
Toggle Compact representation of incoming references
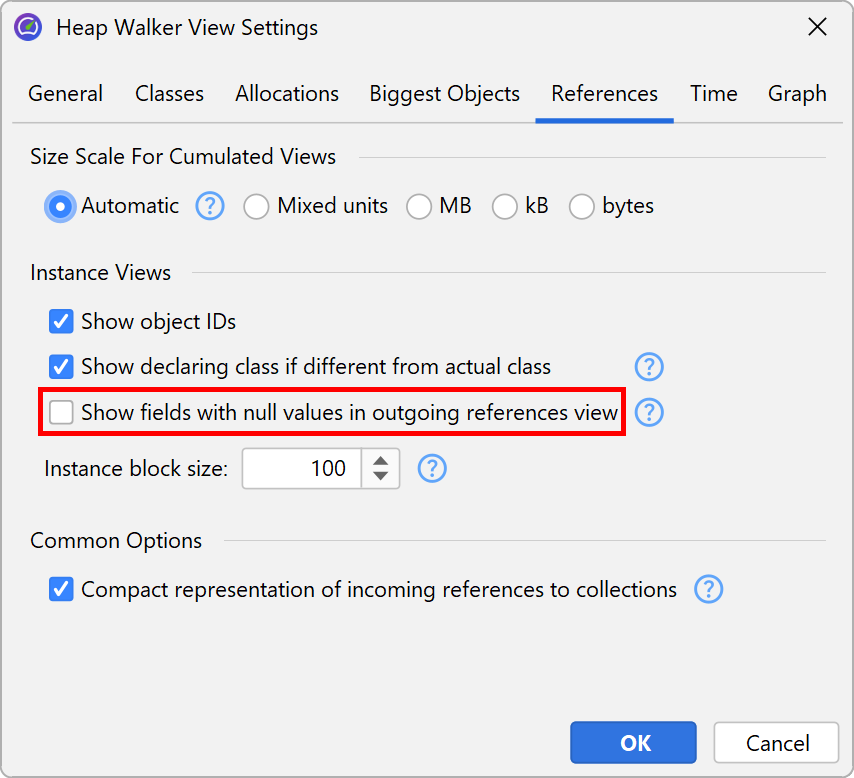(x=62, y=590)
